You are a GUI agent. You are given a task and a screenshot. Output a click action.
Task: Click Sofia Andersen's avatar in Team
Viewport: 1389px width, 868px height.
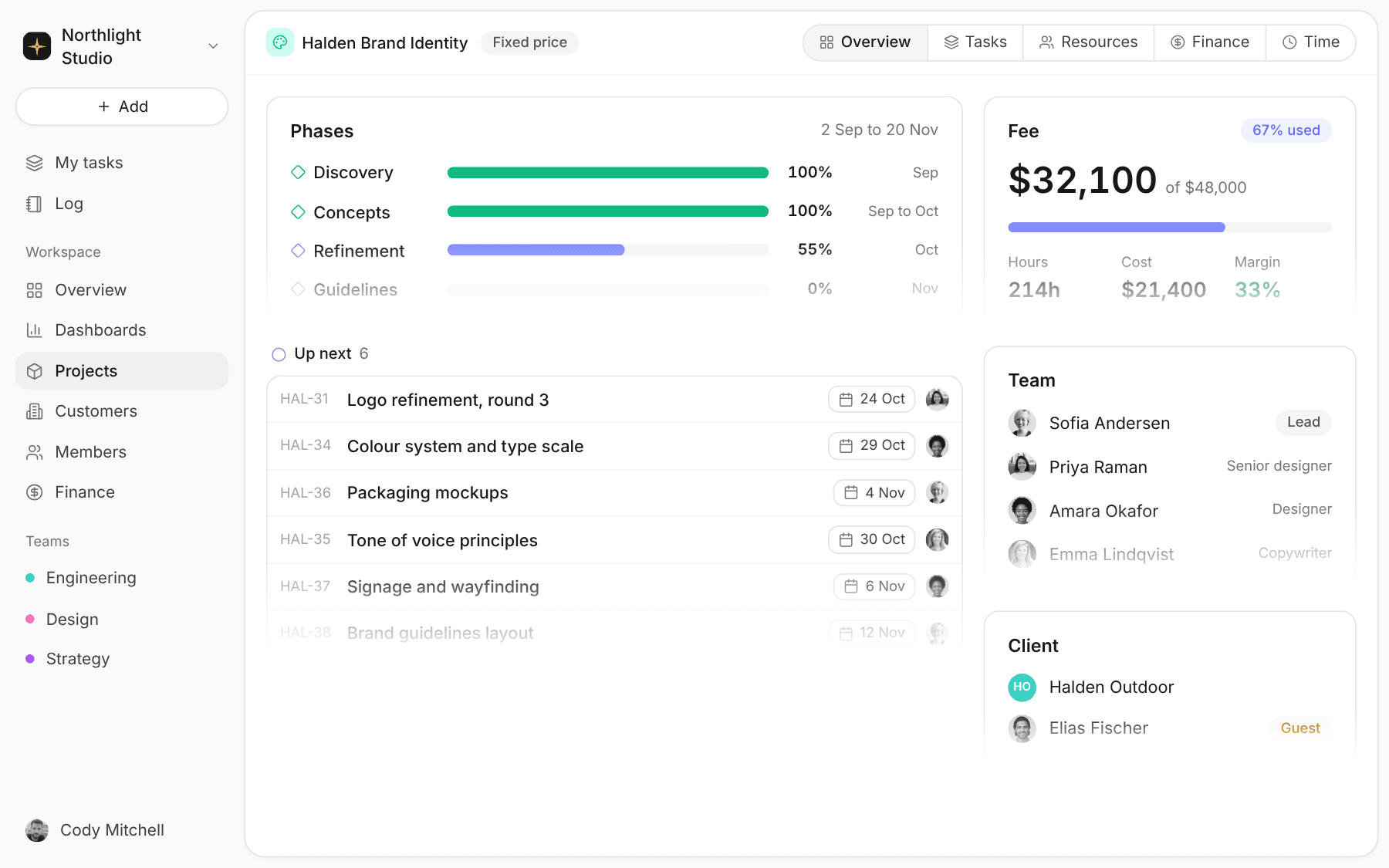(x=1022, y=423)
